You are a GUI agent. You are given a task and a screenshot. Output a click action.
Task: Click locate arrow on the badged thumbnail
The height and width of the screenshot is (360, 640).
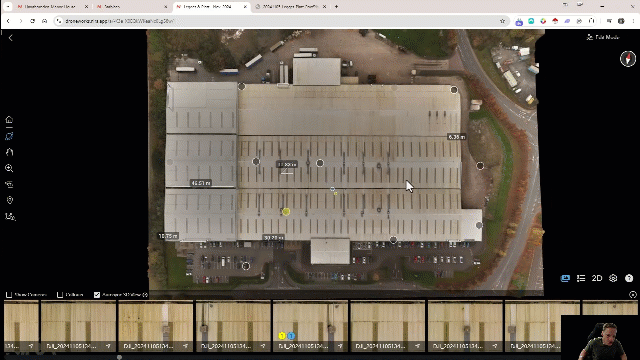pos(340,346)
